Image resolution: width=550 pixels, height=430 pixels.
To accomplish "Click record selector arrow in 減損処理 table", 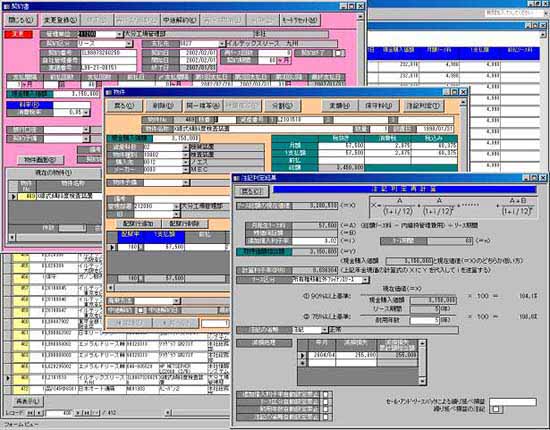I will coord(302,355).
